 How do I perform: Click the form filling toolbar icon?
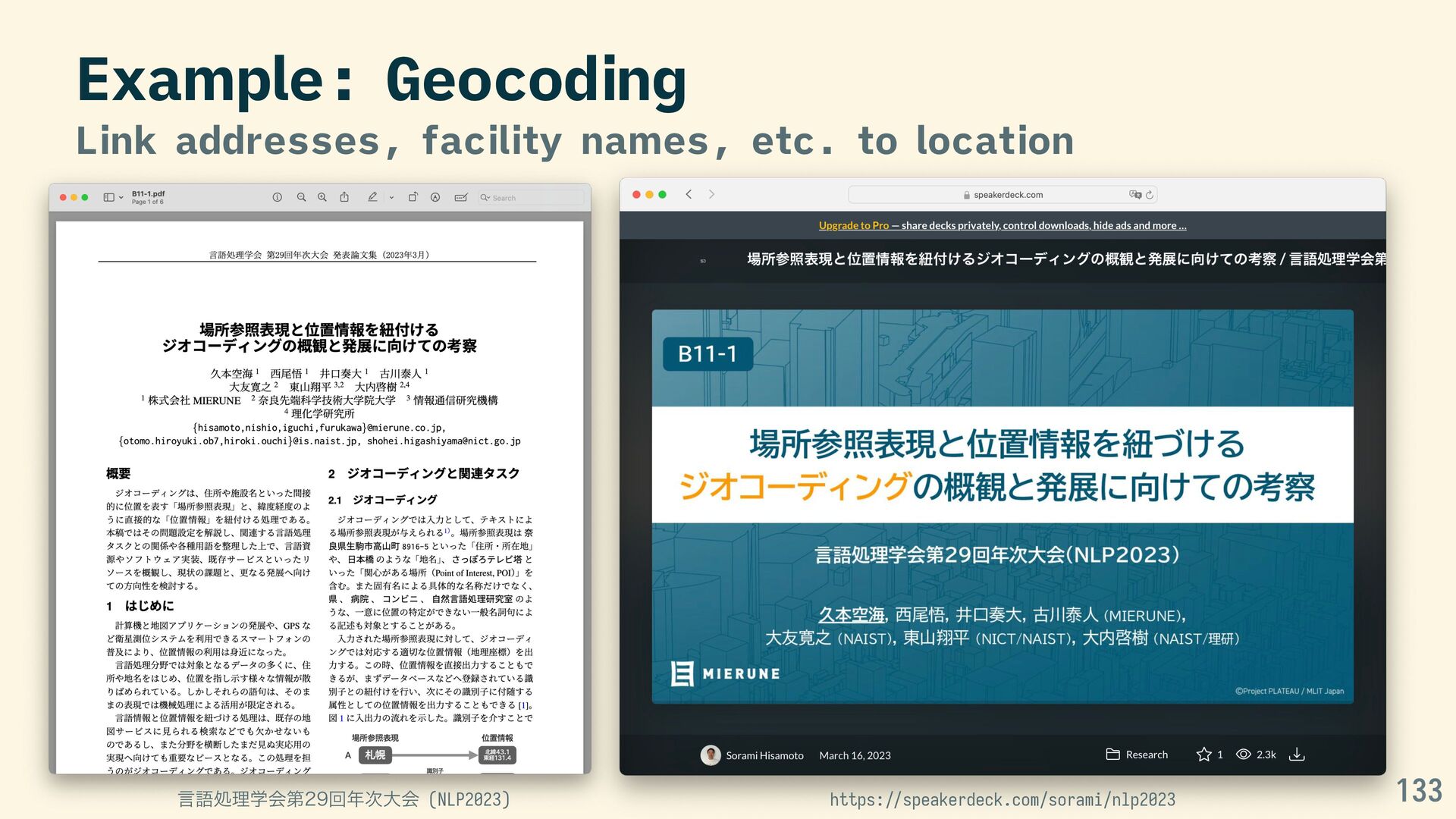(x=460, y=197)
